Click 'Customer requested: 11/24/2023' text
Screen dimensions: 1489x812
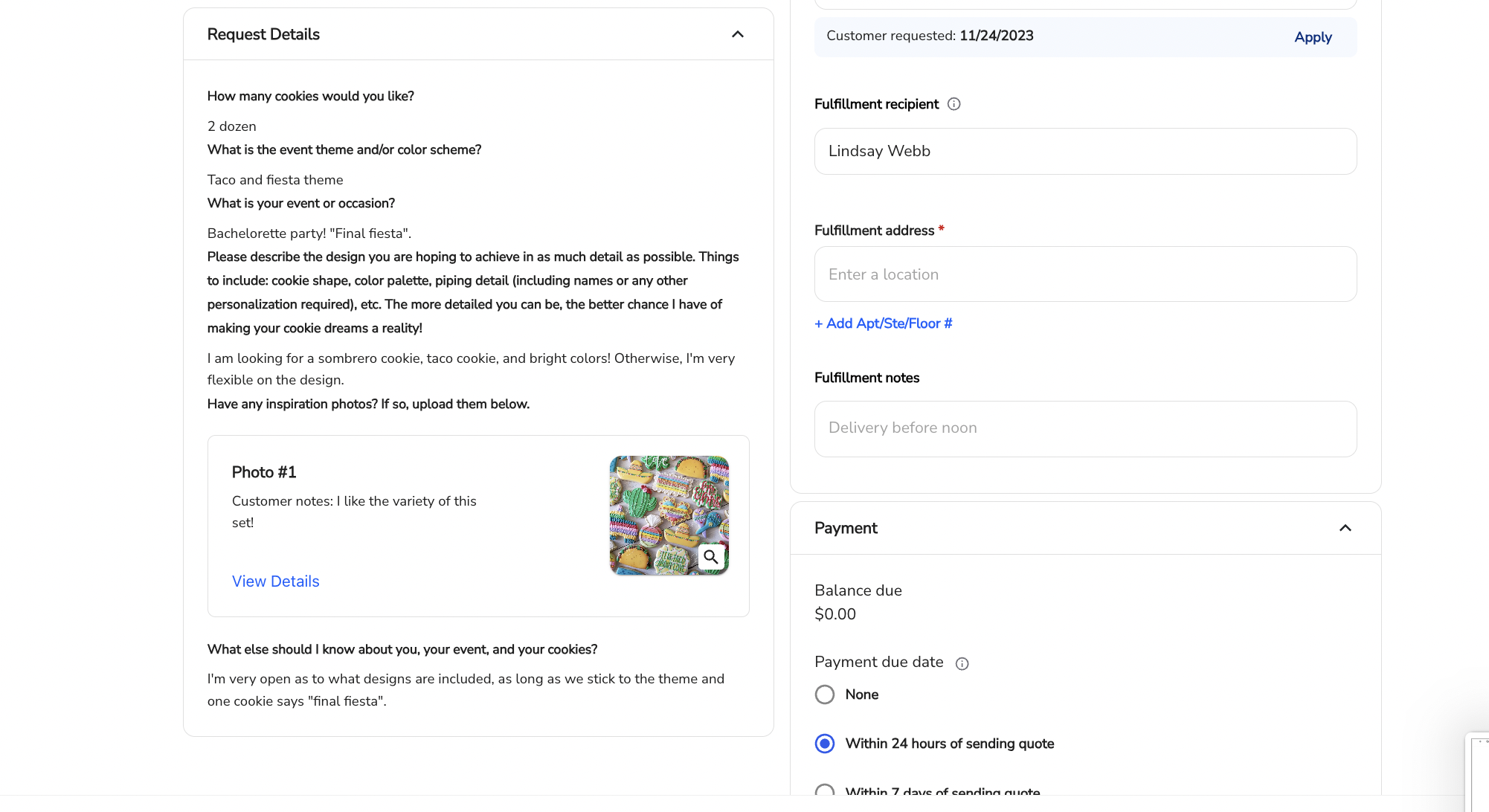tap(930, 36)
